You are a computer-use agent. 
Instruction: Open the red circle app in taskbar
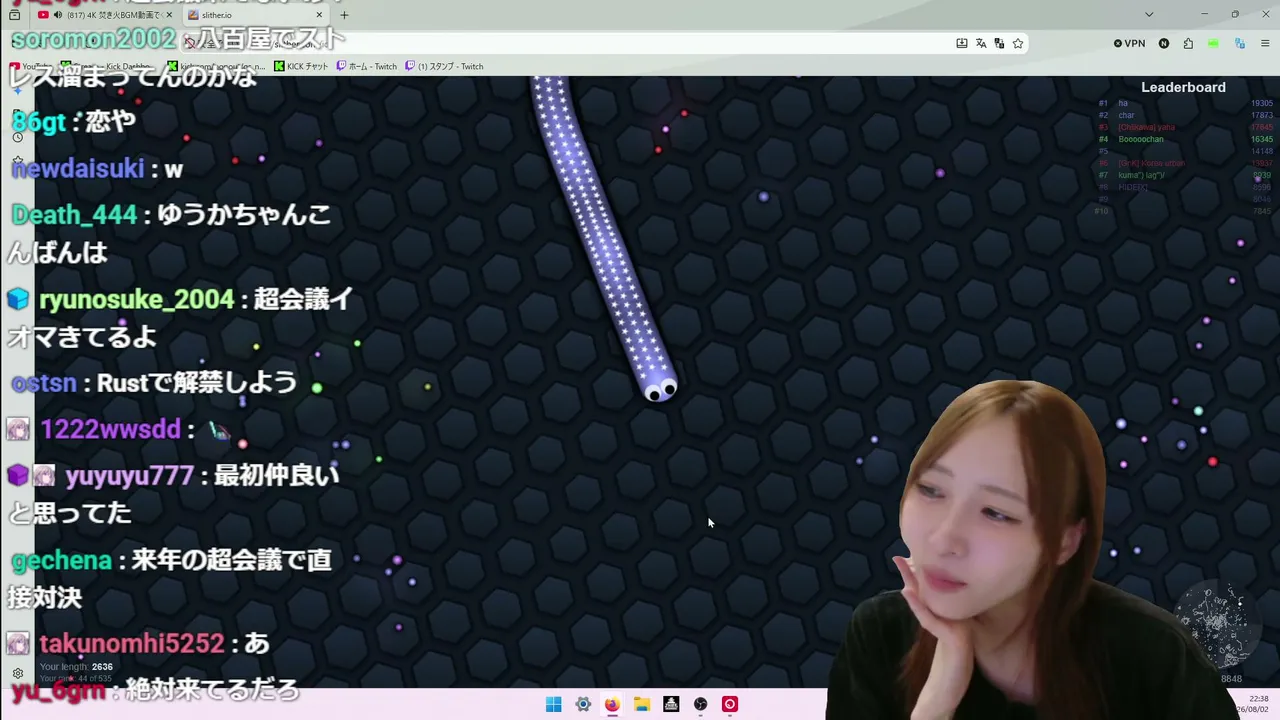point(730,704)
